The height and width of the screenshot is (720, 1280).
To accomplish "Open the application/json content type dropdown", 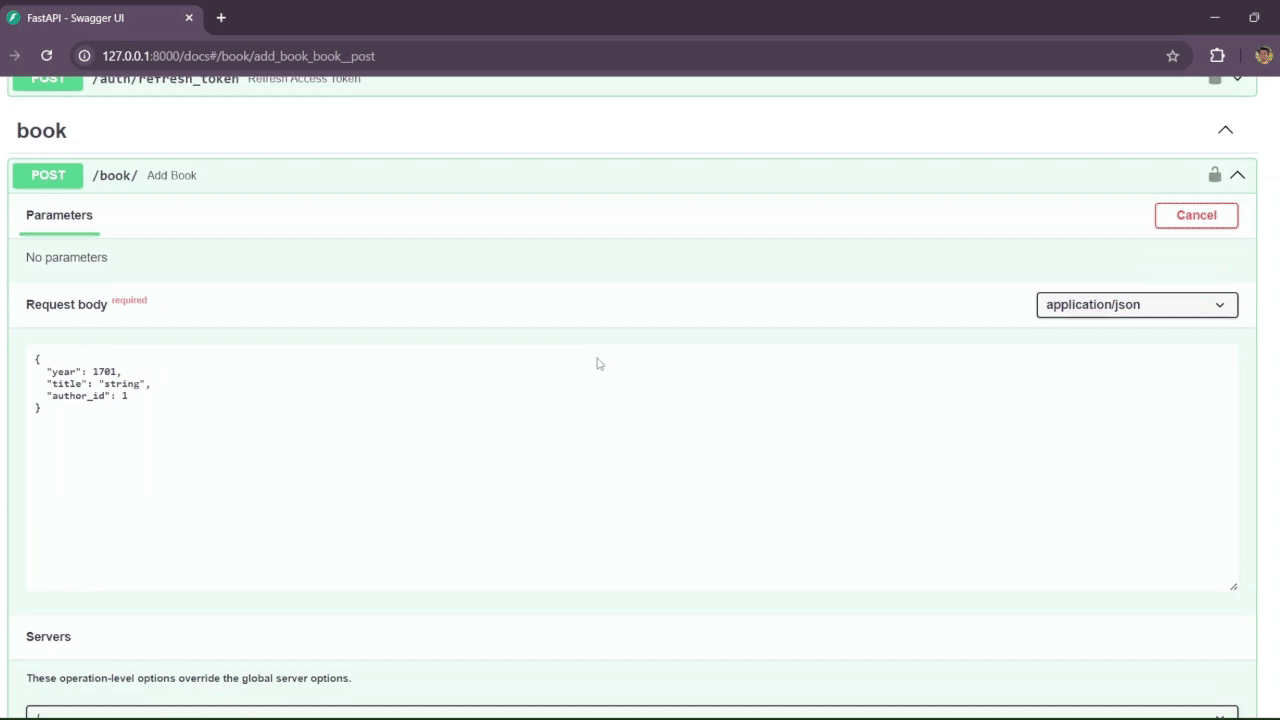I will [x=1137, y=305].
